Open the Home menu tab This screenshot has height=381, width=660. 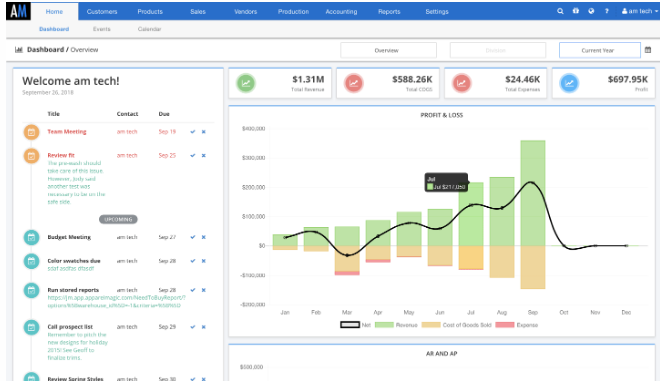(54, 11)
